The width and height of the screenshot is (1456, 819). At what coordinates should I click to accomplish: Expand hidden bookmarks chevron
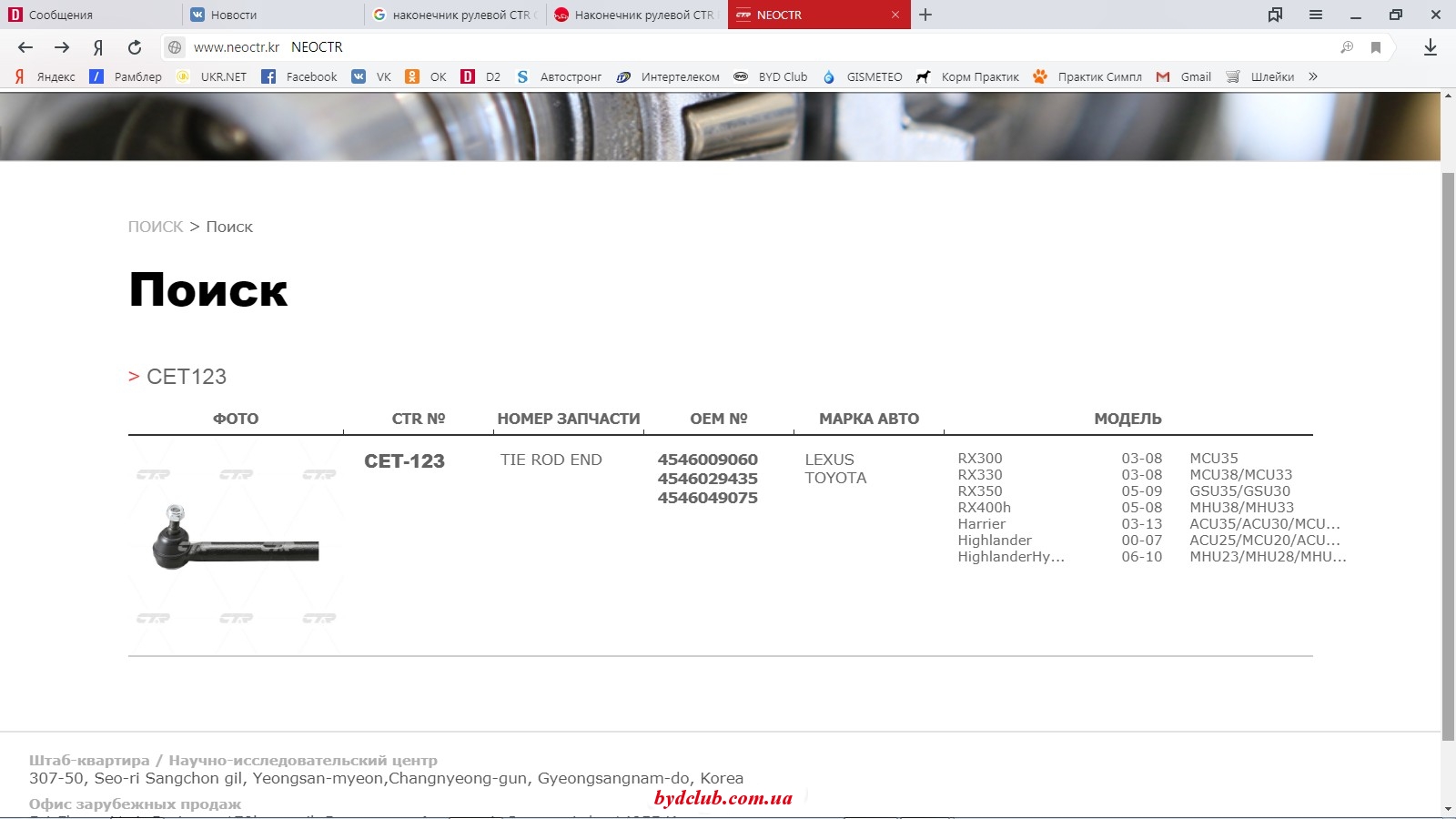click(x=1313, y=76)
